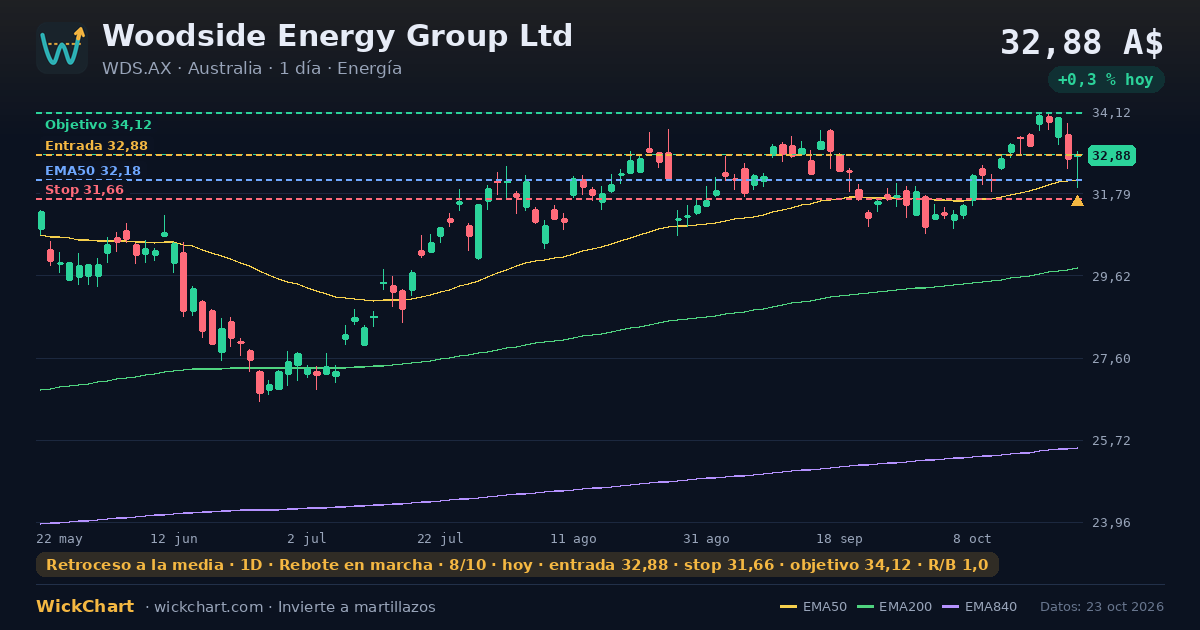Click the 2 jul date label
The height and width of the screenshot is (630, 1200).
(x=307, y=538)
